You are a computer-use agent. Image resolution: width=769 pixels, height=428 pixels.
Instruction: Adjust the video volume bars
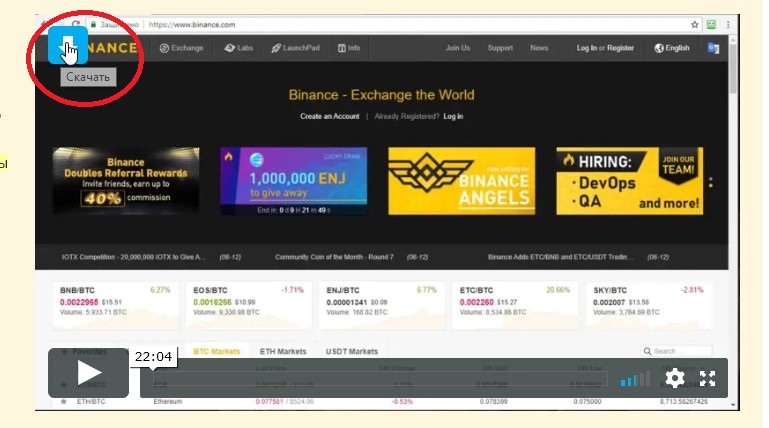pyautogui.click(x=635, y=378)
